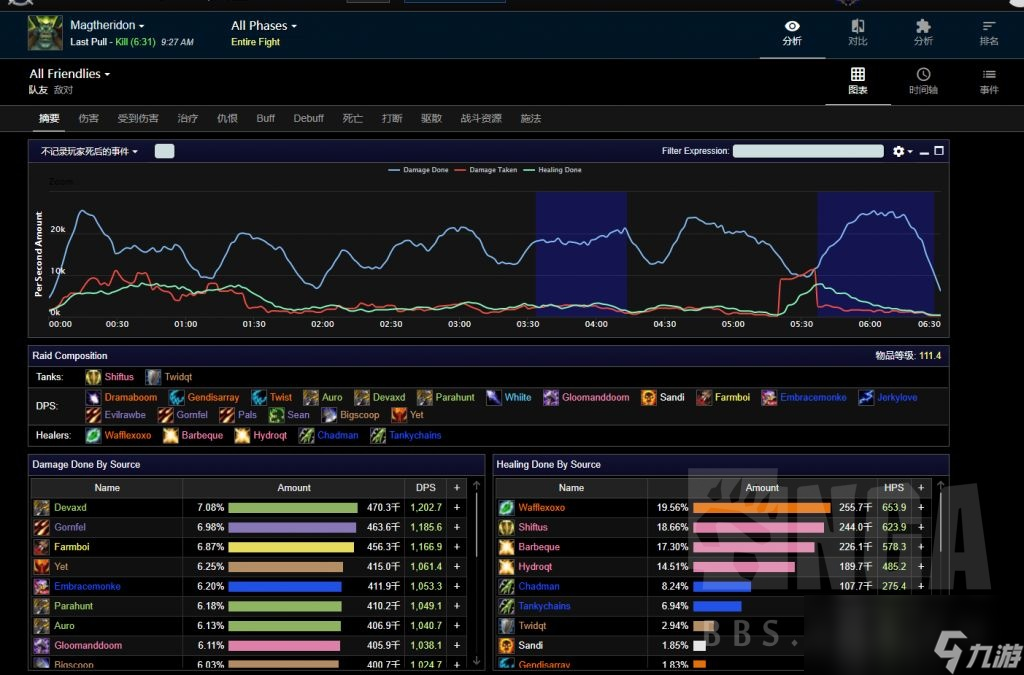Open the graph settings gear
The image size is (1024, 675).
[x=899, y=151]
